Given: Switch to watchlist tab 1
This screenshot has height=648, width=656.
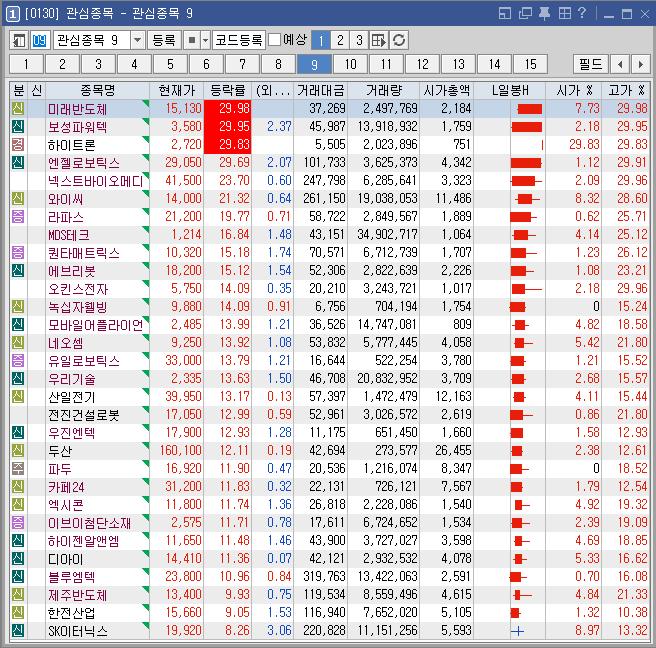Looking at the screenshot, I should click(x=26, y=64).
